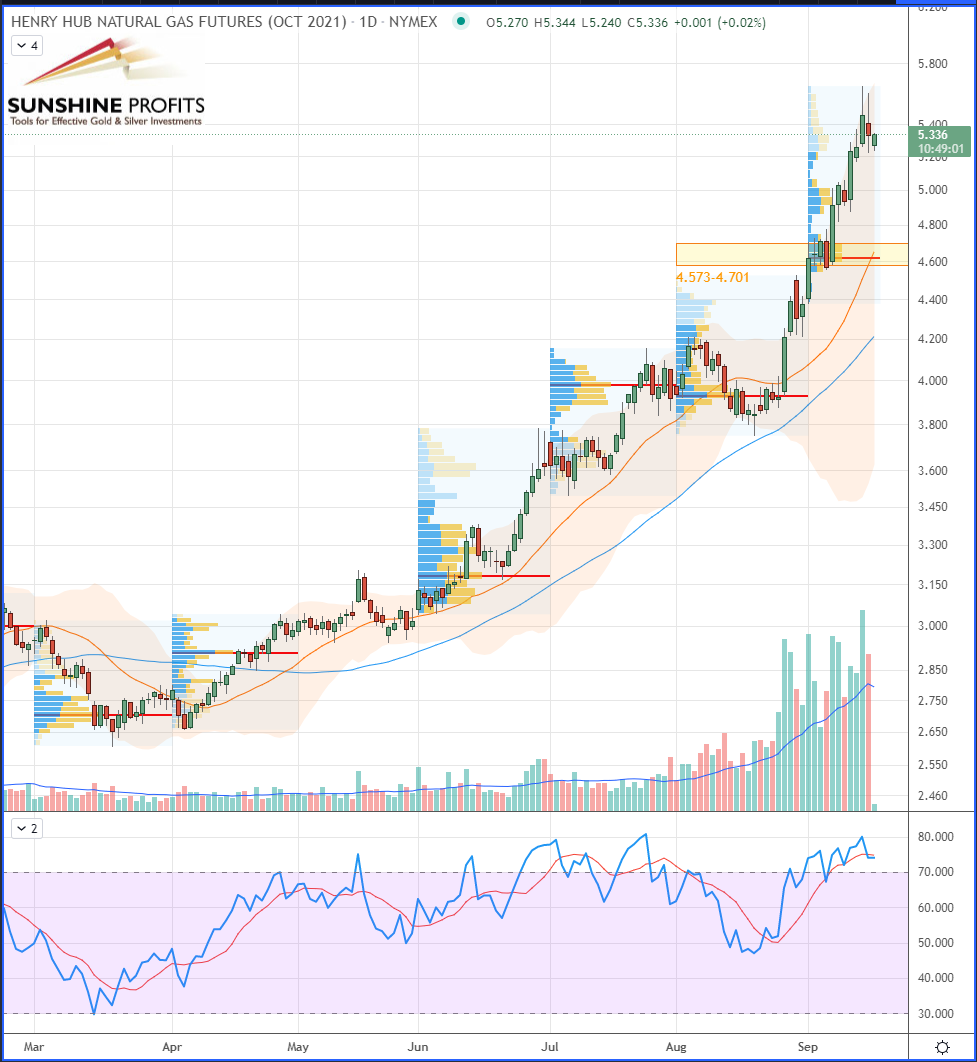The image size is (977, 1062).
Task: Open chart settings gear icon
Action: tap(942, 1047)
